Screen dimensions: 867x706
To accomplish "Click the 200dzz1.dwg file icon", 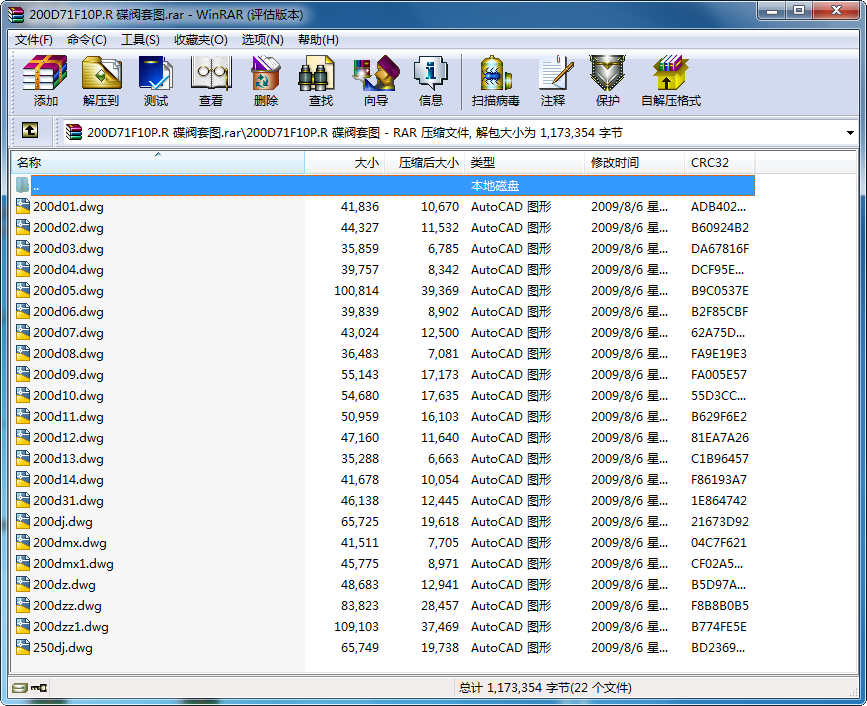I will [23, 626].
